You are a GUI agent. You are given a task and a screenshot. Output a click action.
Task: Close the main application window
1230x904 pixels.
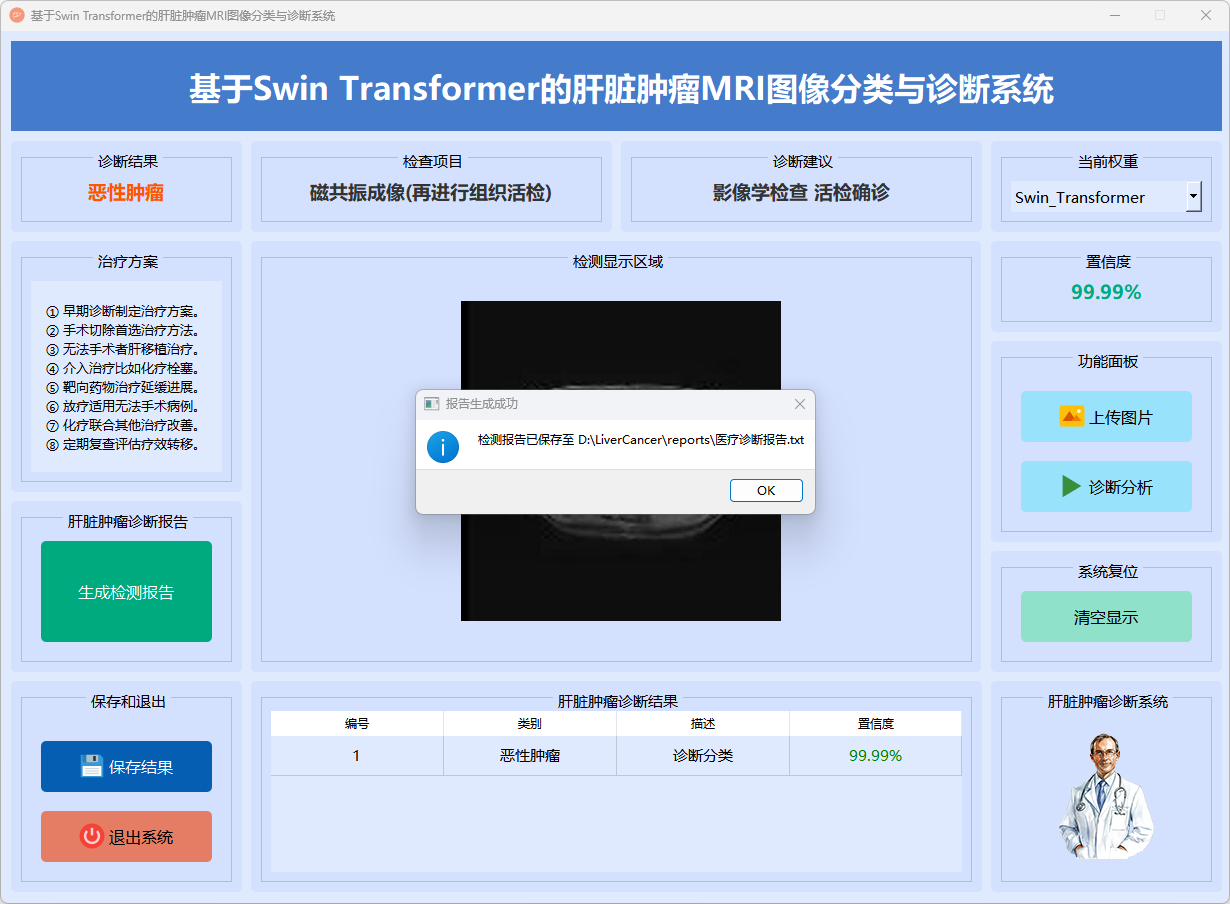tap(1205, 15)
